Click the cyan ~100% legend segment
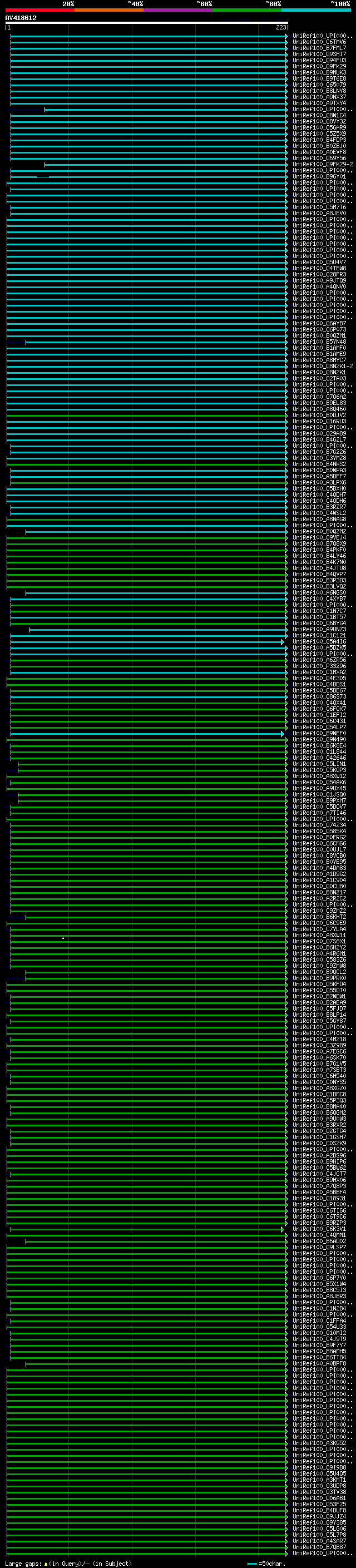The image size is (356, 1568). (316, 10)
